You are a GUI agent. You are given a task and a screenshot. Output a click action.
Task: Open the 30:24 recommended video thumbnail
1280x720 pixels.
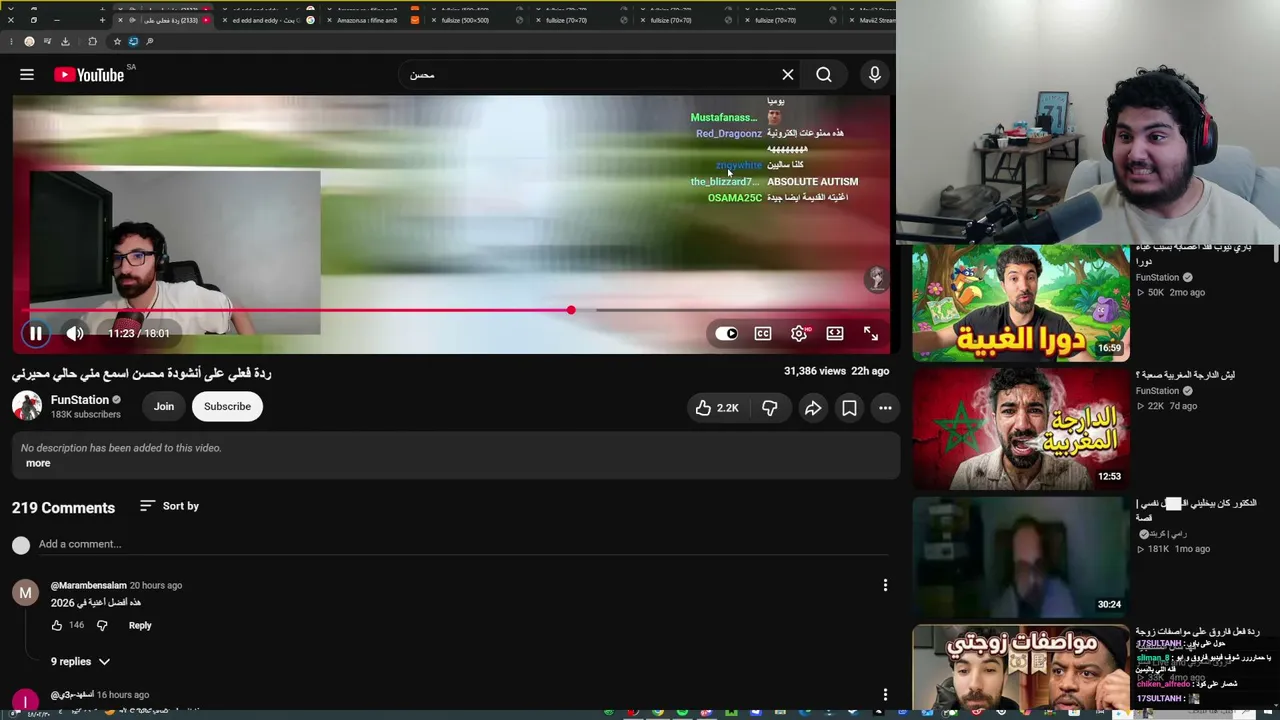(x=1021, y=558)
